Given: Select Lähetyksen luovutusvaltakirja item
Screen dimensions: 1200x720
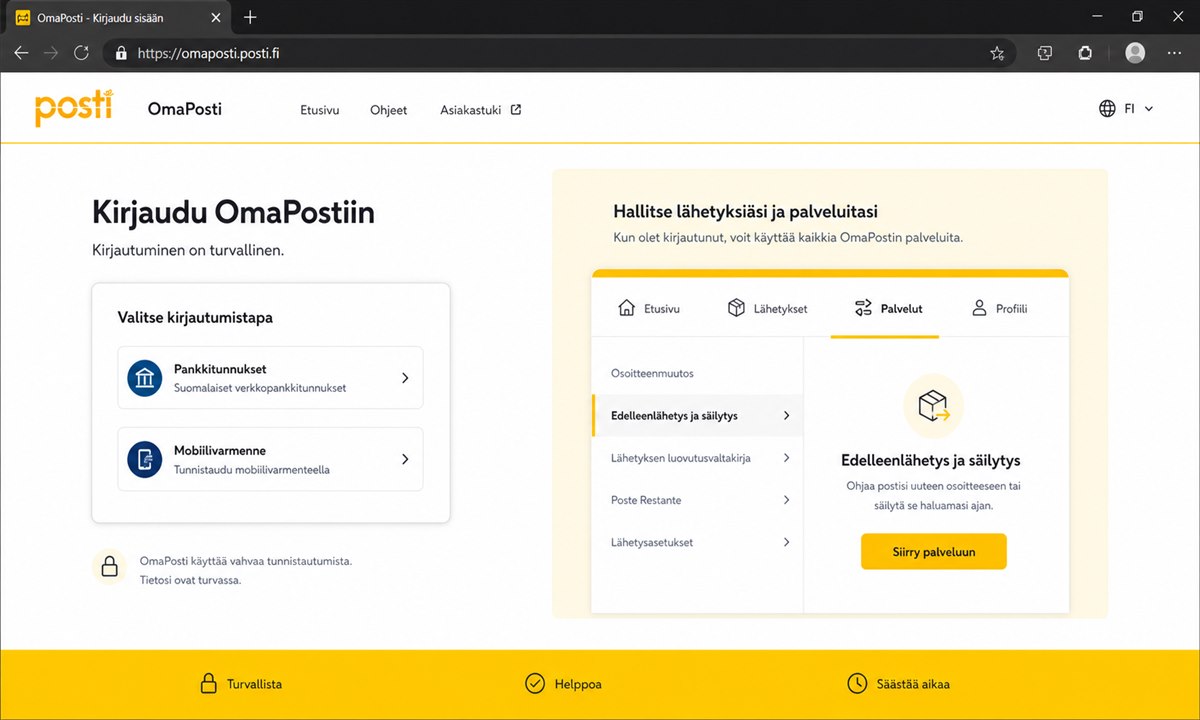Looking at the screenshot, I should (x=697, y=458).
